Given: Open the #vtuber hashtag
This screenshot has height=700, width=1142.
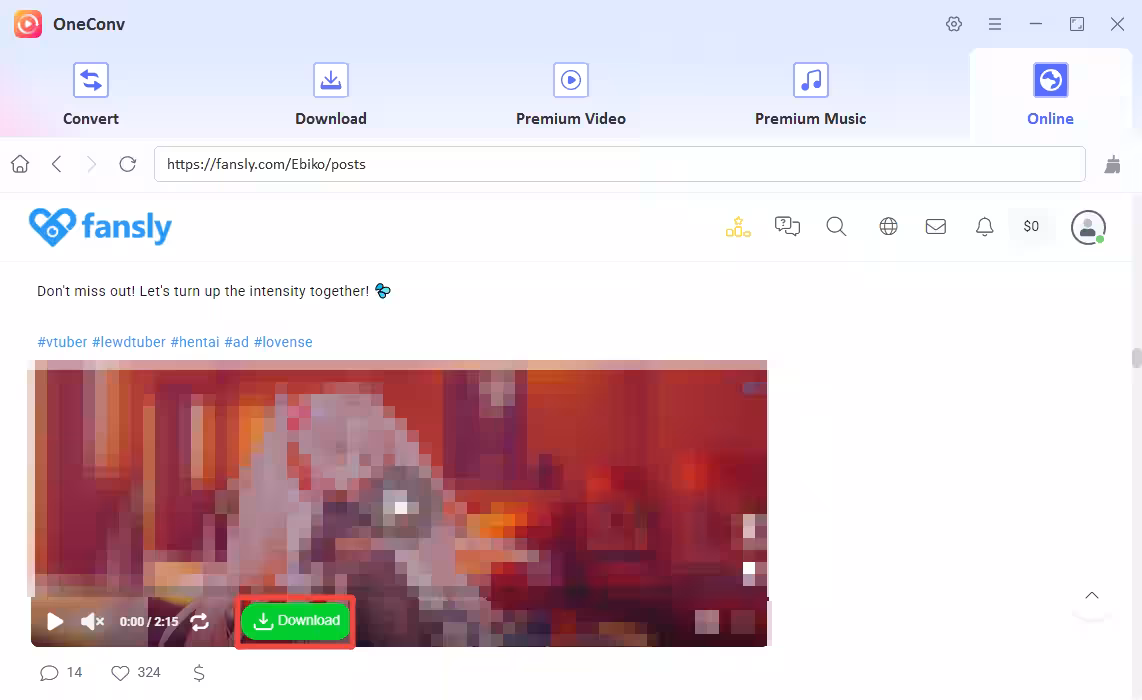Looking at the screenshot, I should click(x=62, y=342).
